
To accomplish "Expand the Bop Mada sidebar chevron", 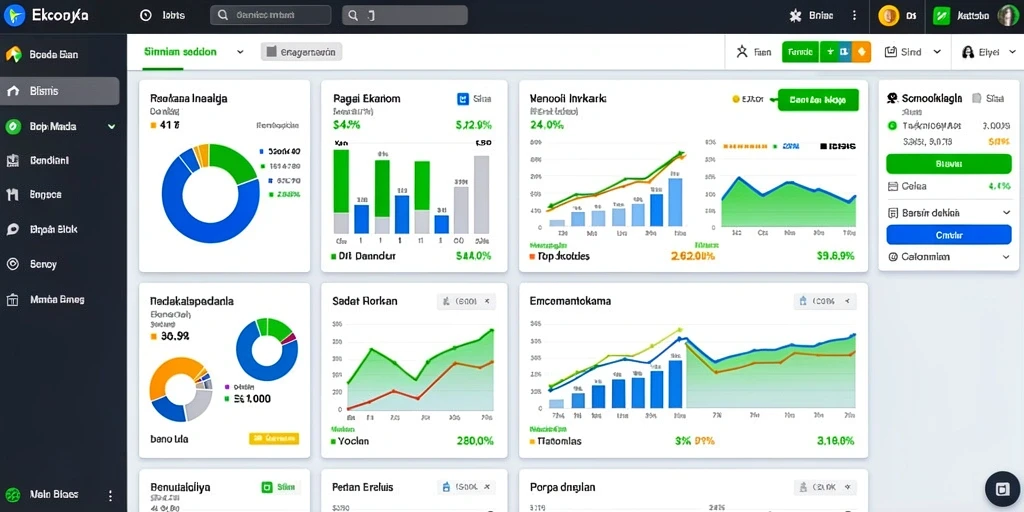I will [x=111, y=127].
